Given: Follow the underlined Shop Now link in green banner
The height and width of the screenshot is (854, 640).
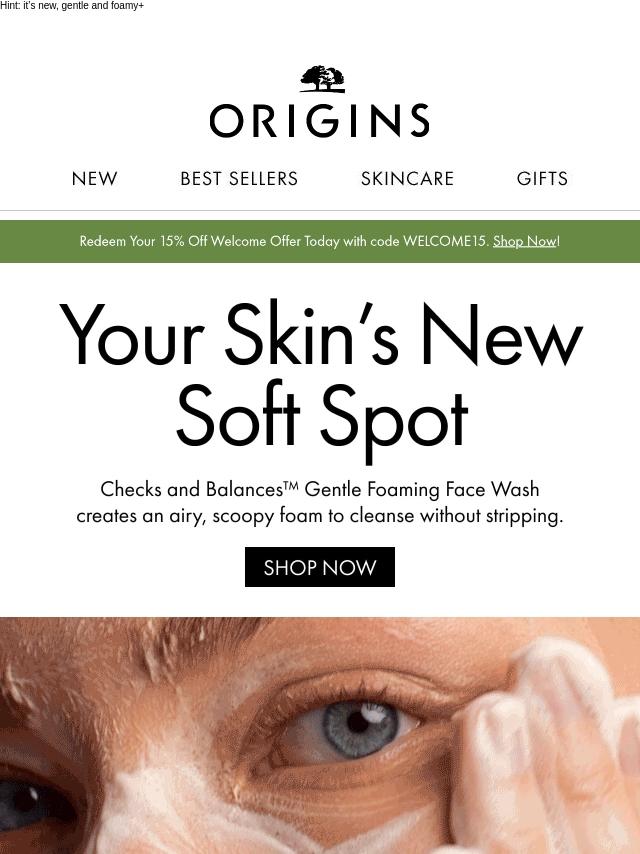Looking at the screenshot, I should pyautogui.click(x=525, y=241).
